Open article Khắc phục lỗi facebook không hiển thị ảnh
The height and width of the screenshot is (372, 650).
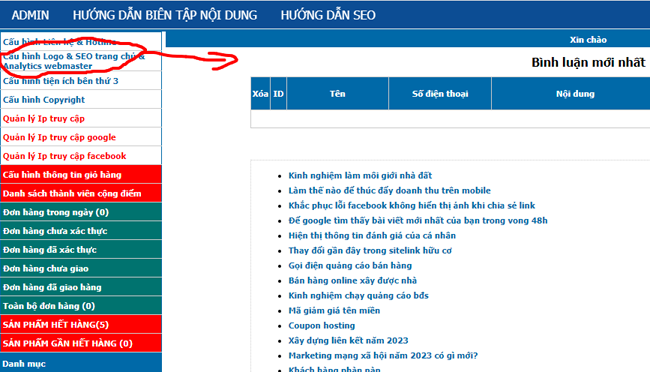click(x=412, y=205)
